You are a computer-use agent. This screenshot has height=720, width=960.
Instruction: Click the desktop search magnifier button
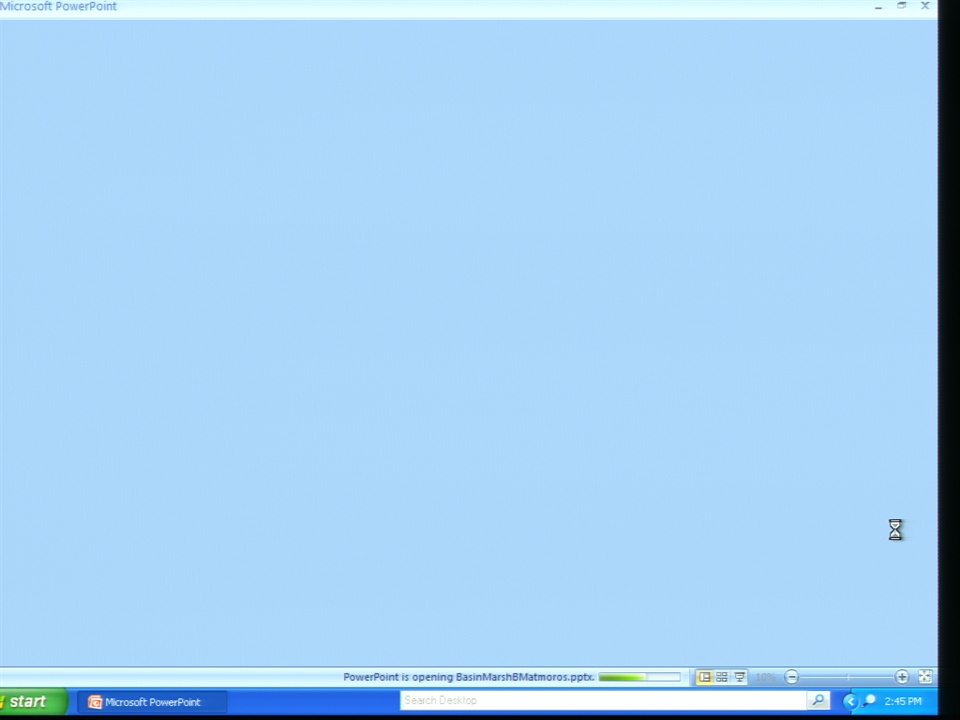(x=818, y=700)
